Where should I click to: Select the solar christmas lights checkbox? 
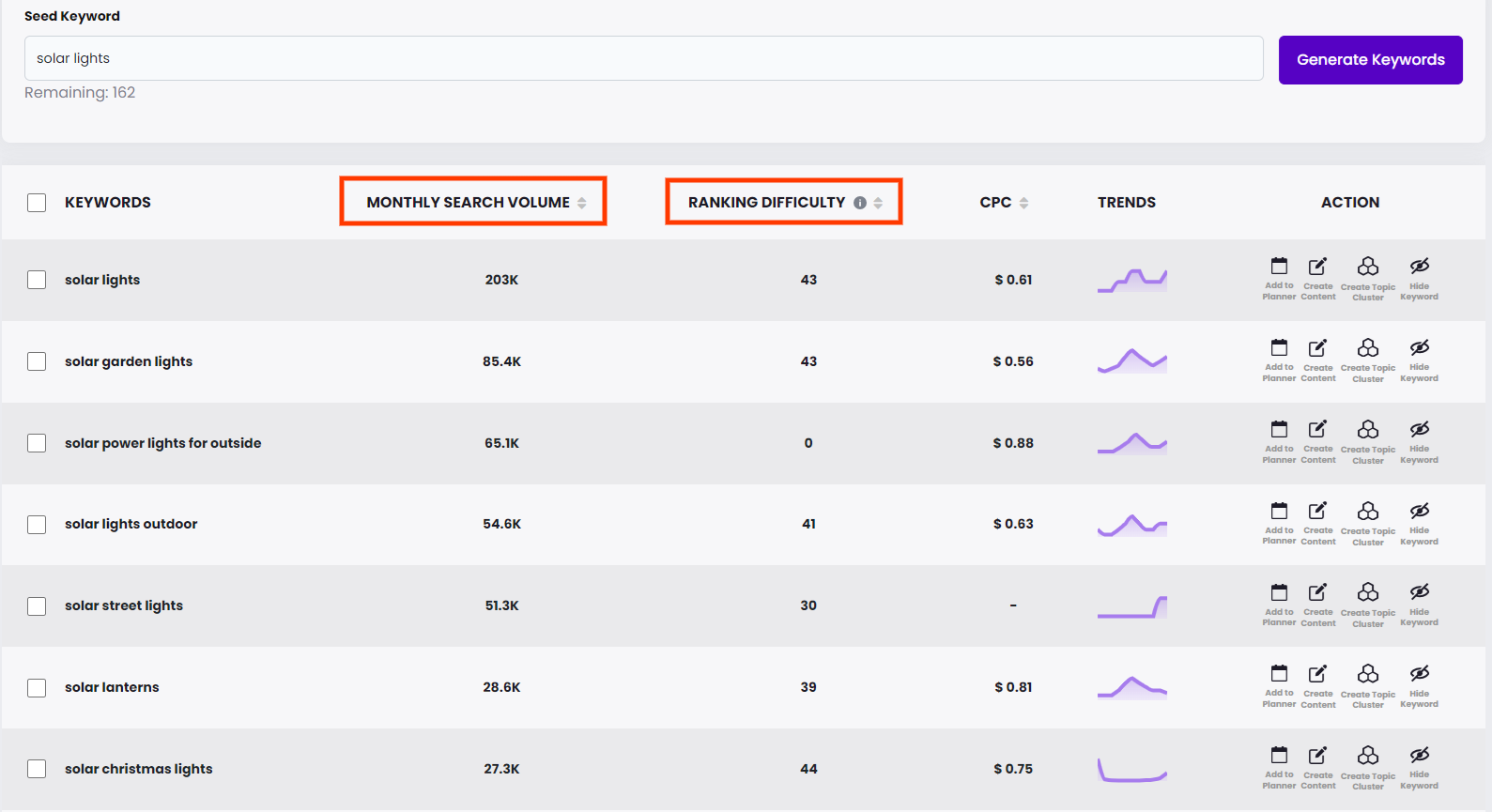coord(37,769)
